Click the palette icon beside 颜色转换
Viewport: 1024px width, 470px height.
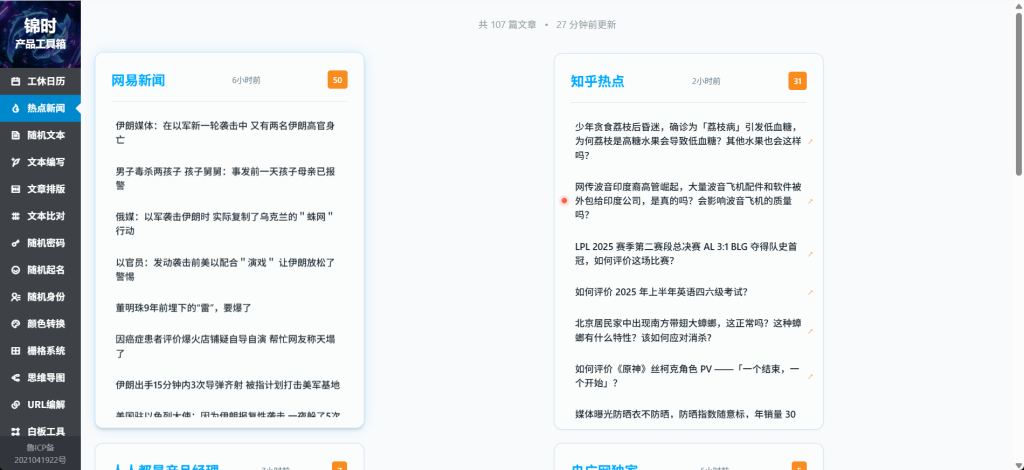click(16, 324)
